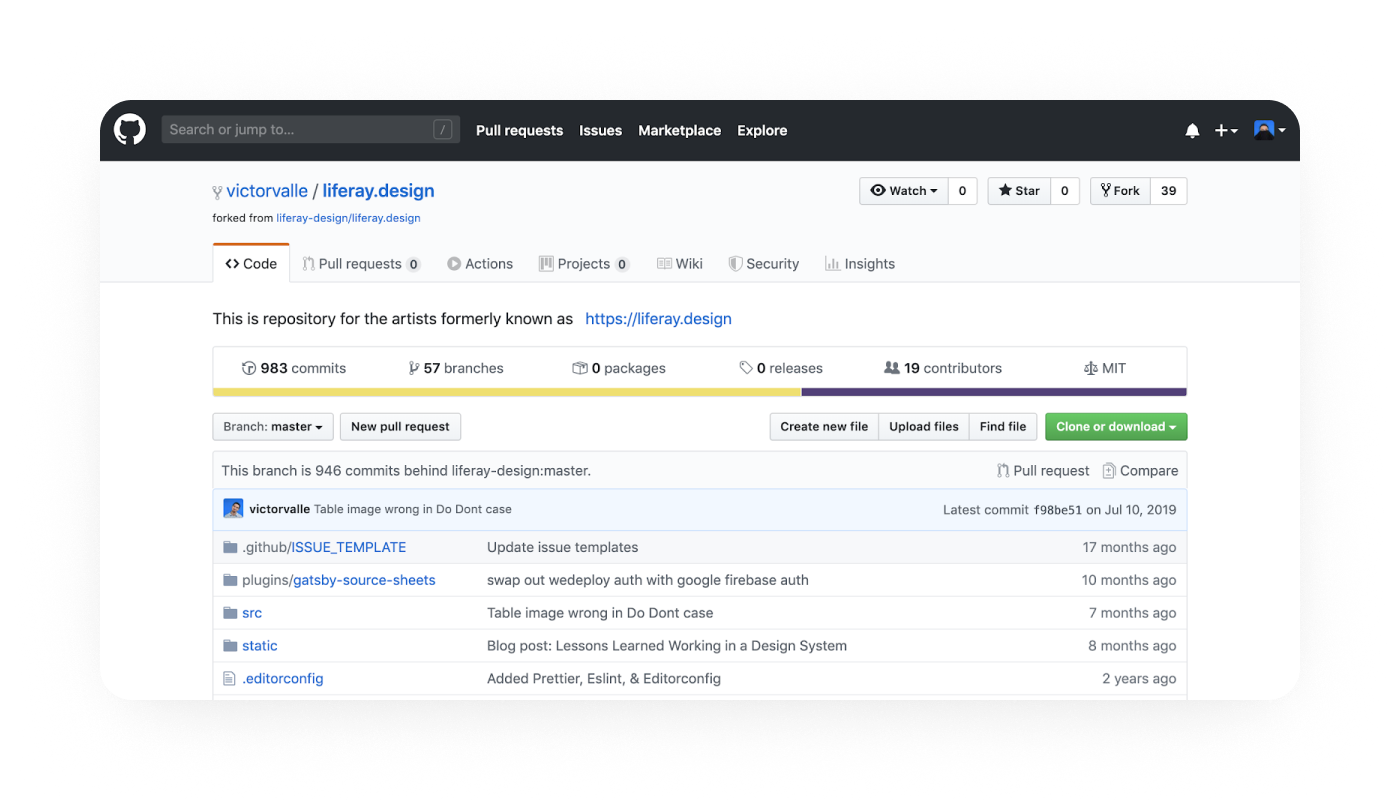Click the commits history icon
Viewport: 1400px width, 800px height.
(x=247, y=368)
